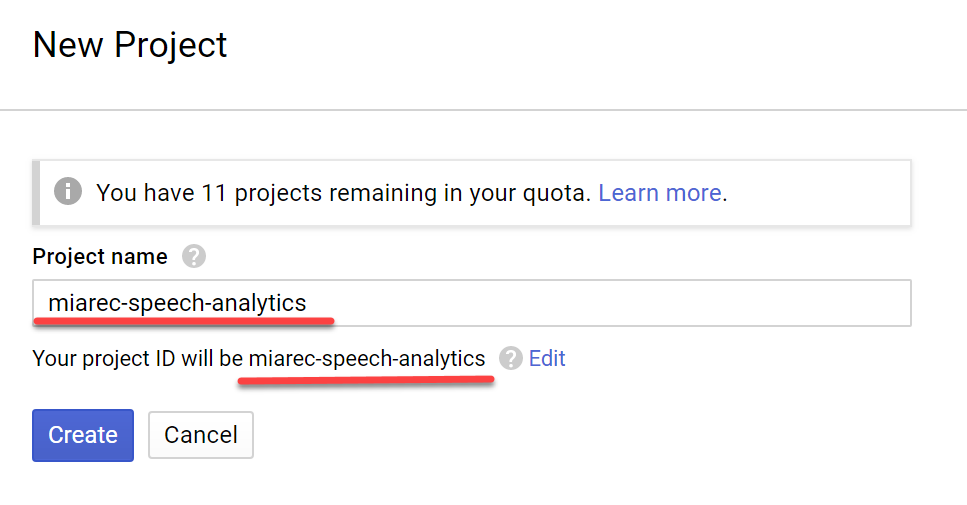Screen dimensions: 967x505
Task: Focus the Project name input field
Action: pyautogui.click(x=472, y=303)
